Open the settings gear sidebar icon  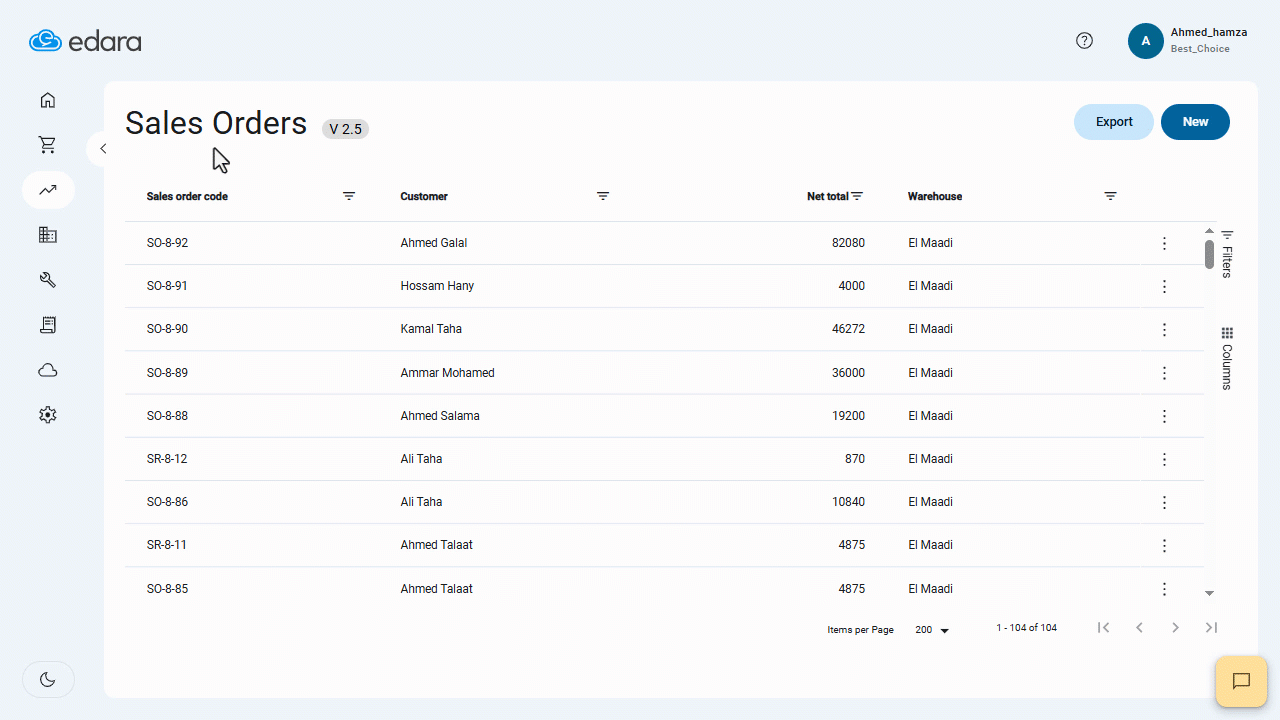pos(47,415)
